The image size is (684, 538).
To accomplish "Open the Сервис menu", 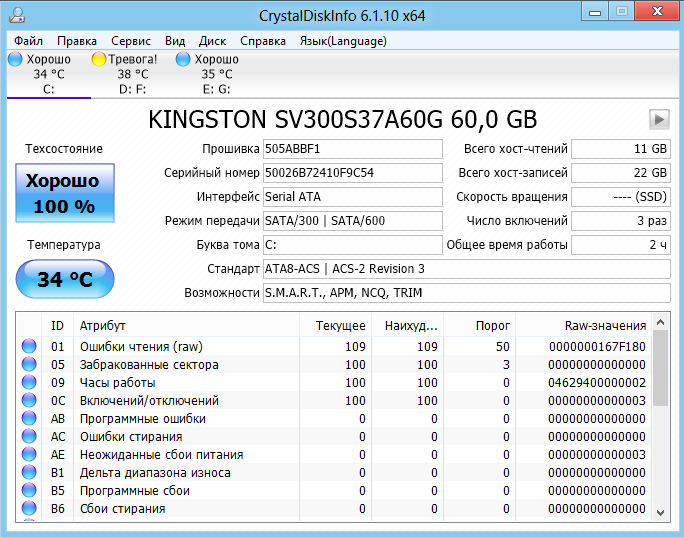I will click(x=131, y=41).
